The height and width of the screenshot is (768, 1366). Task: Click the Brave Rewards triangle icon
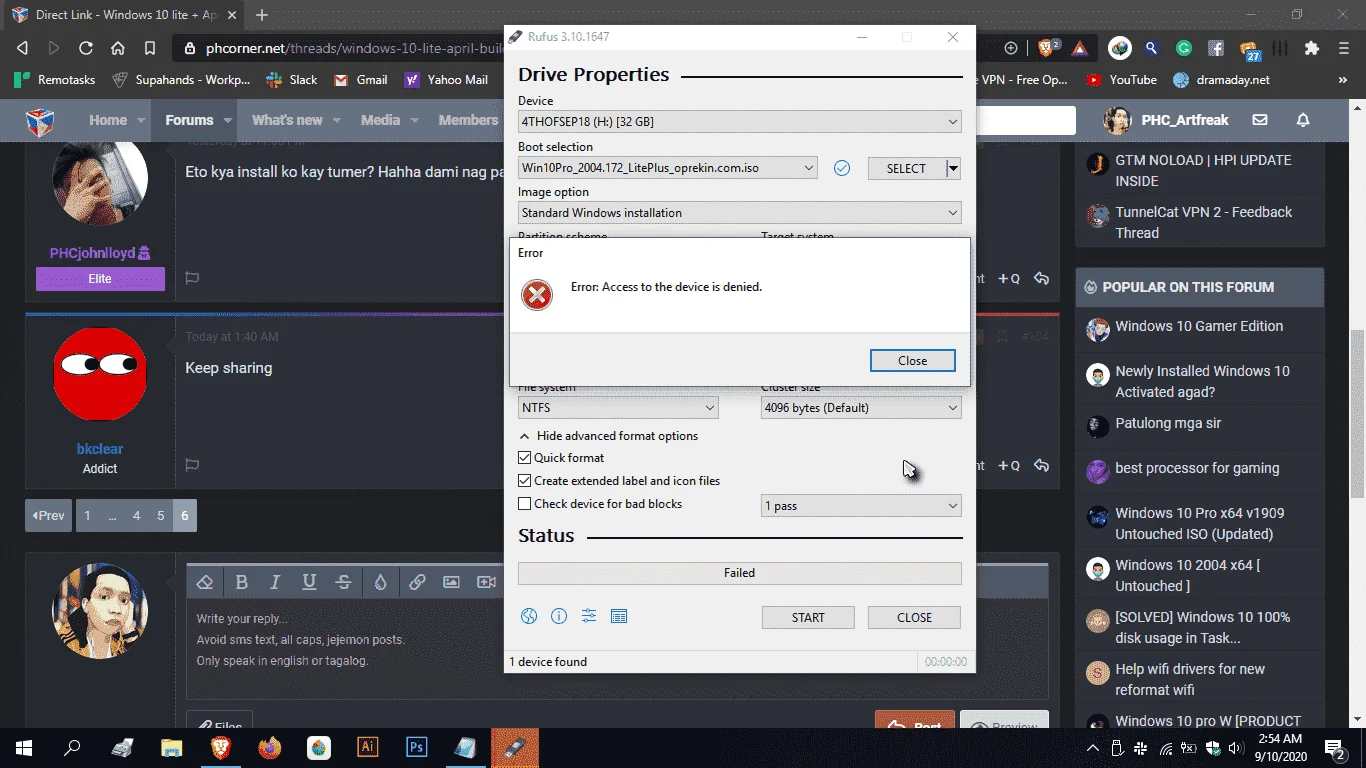click(1080, 48)
